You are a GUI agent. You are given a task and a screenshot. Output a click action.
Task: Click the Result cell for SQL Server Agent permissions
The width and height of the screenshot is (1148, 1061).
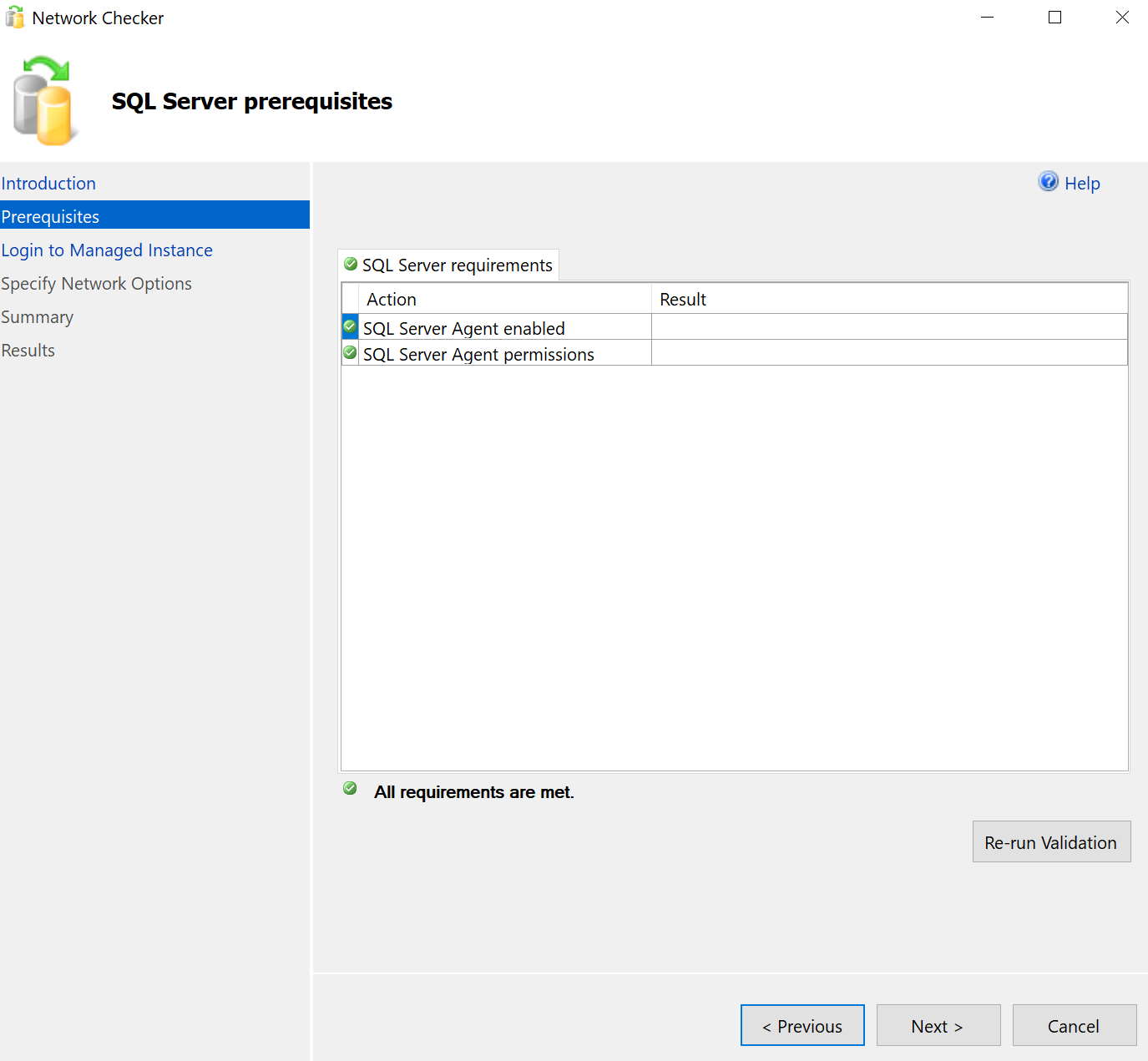[x=889, y=353]
